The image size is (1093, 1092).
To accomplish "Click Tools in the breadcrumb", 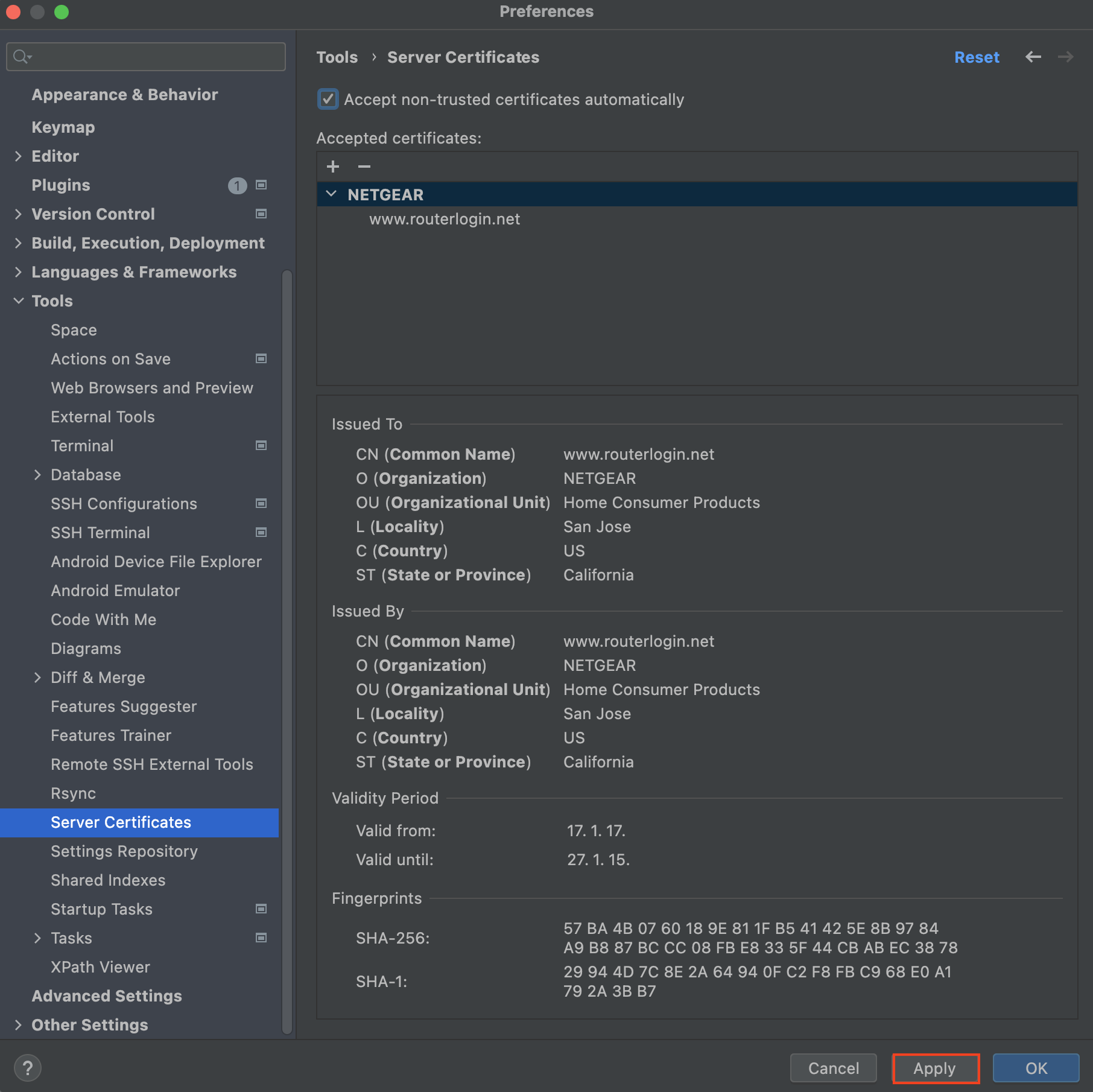I will pos(337,57).
